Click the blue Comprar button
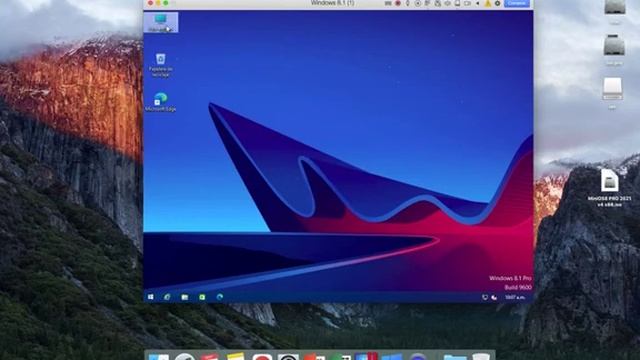Screen dimensions: 640x360 point(517,3)
